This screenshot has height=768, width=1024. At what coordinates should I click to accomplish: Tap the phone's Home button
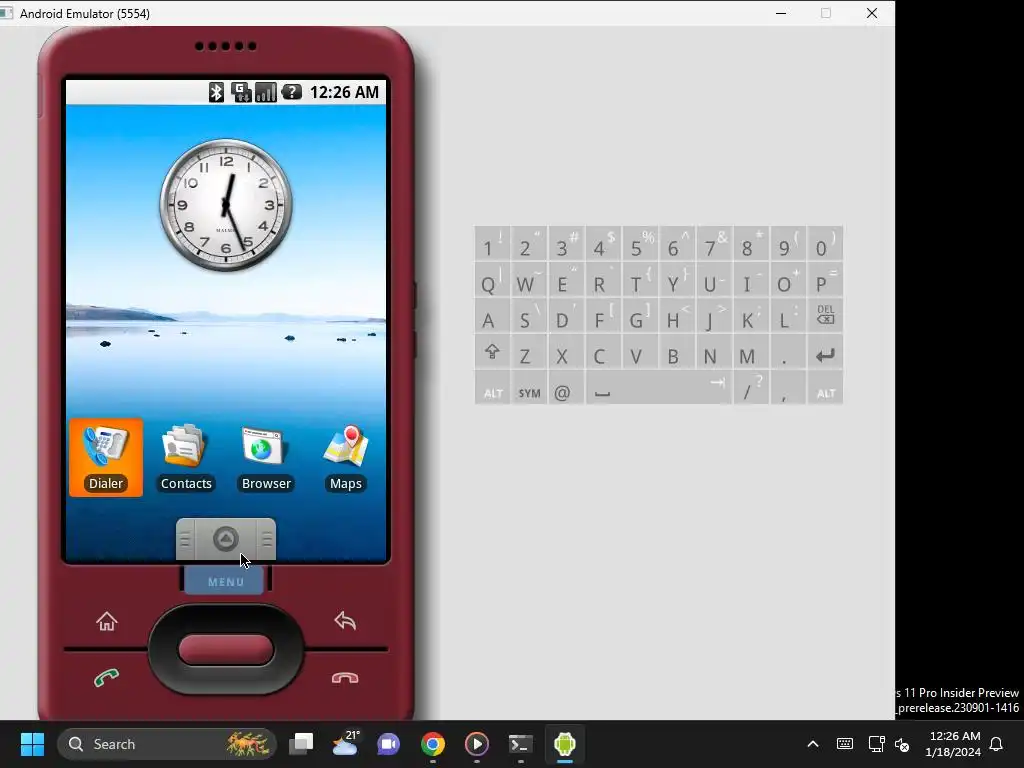(106, 621)
